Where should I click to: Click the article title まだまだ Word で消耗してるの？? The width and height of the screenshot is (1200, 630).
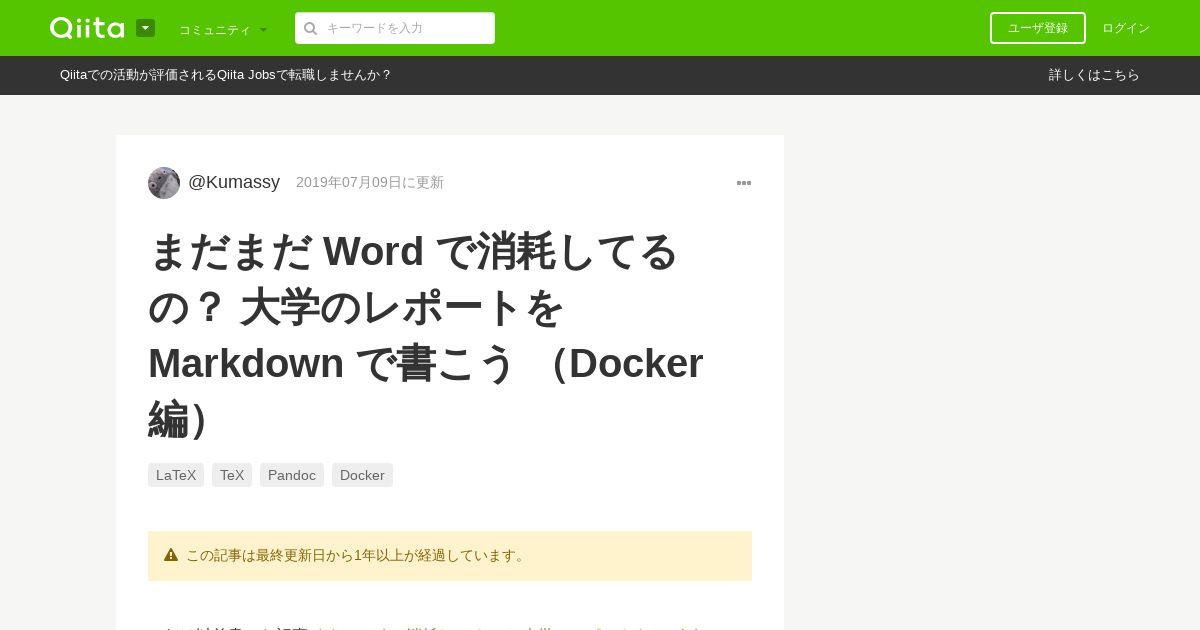[426, 334]
